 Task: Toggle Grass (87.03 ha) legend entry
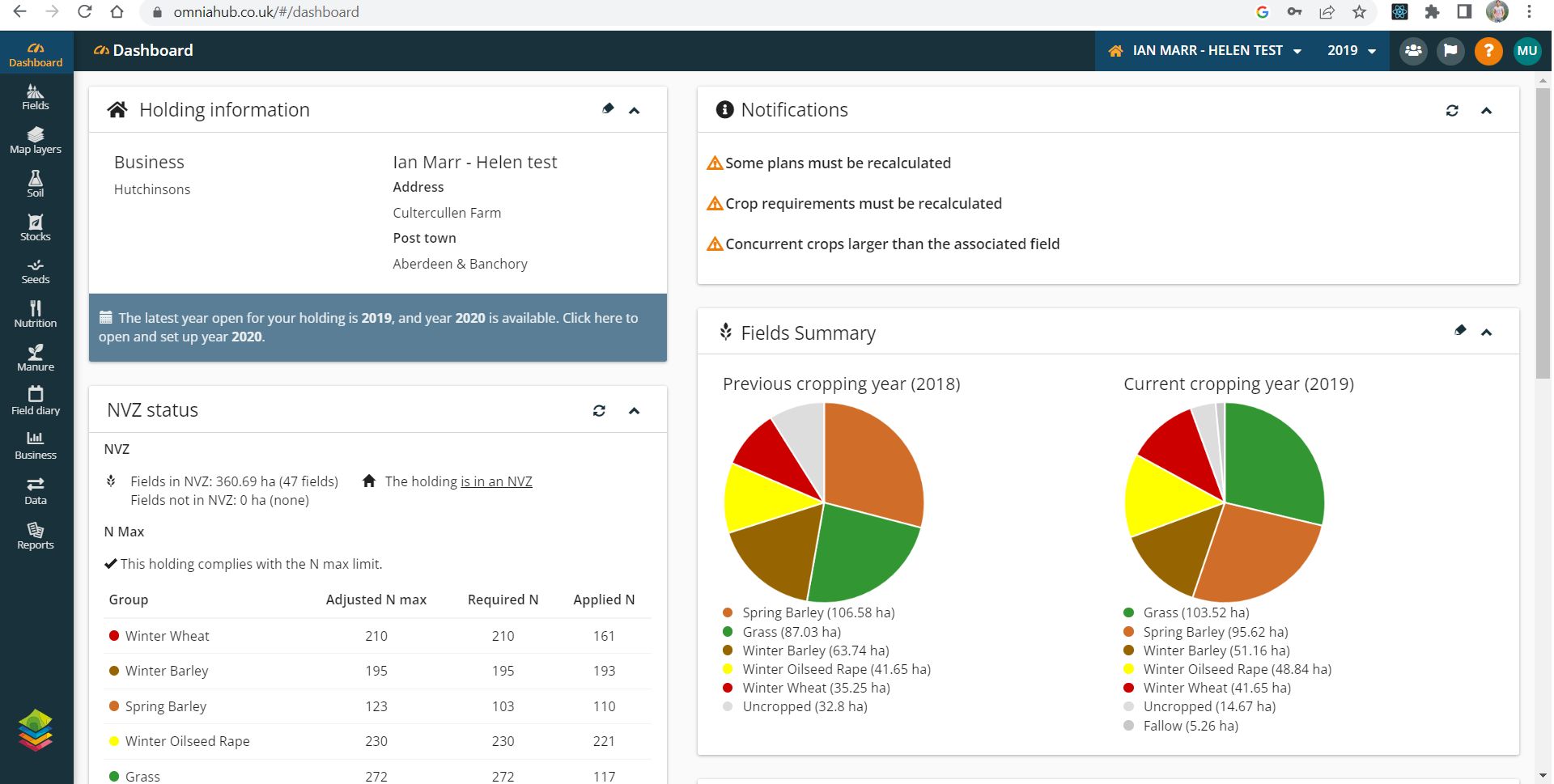pyautogui.click(x=782, y=632)
